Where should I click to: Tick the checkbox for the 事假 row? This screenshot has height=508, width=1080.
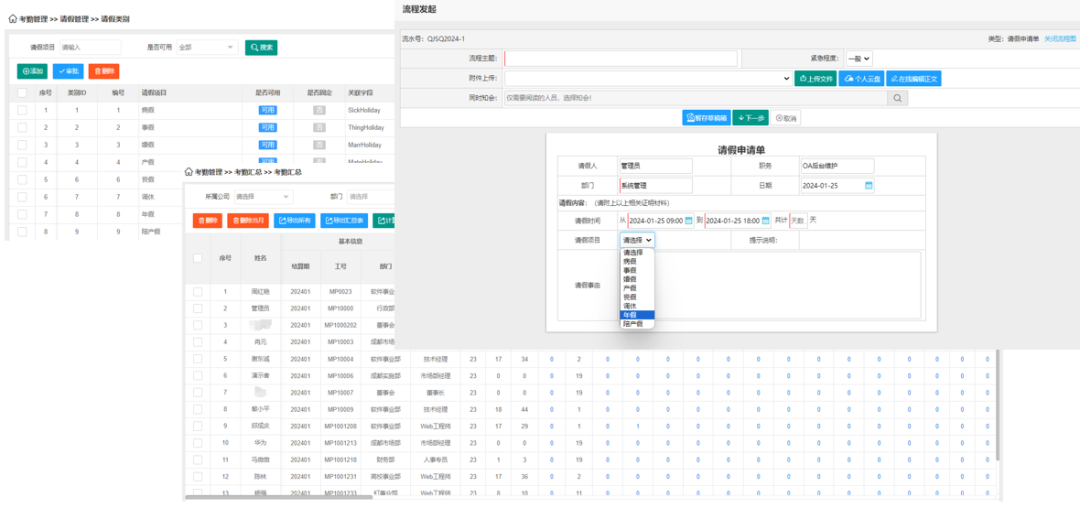(22, 127)
